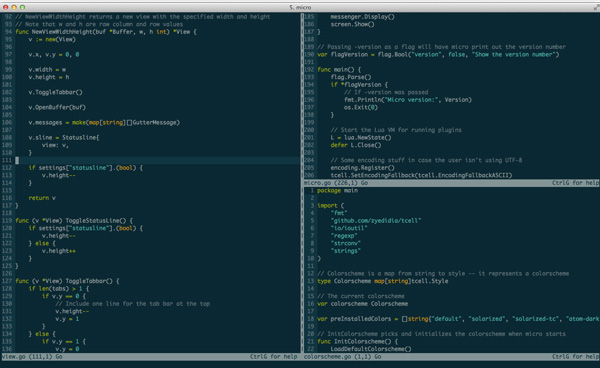The height and width of the screenshot is (368, 600).
Task: Click "func main() {" on line 192
Action: coord(339,70)
